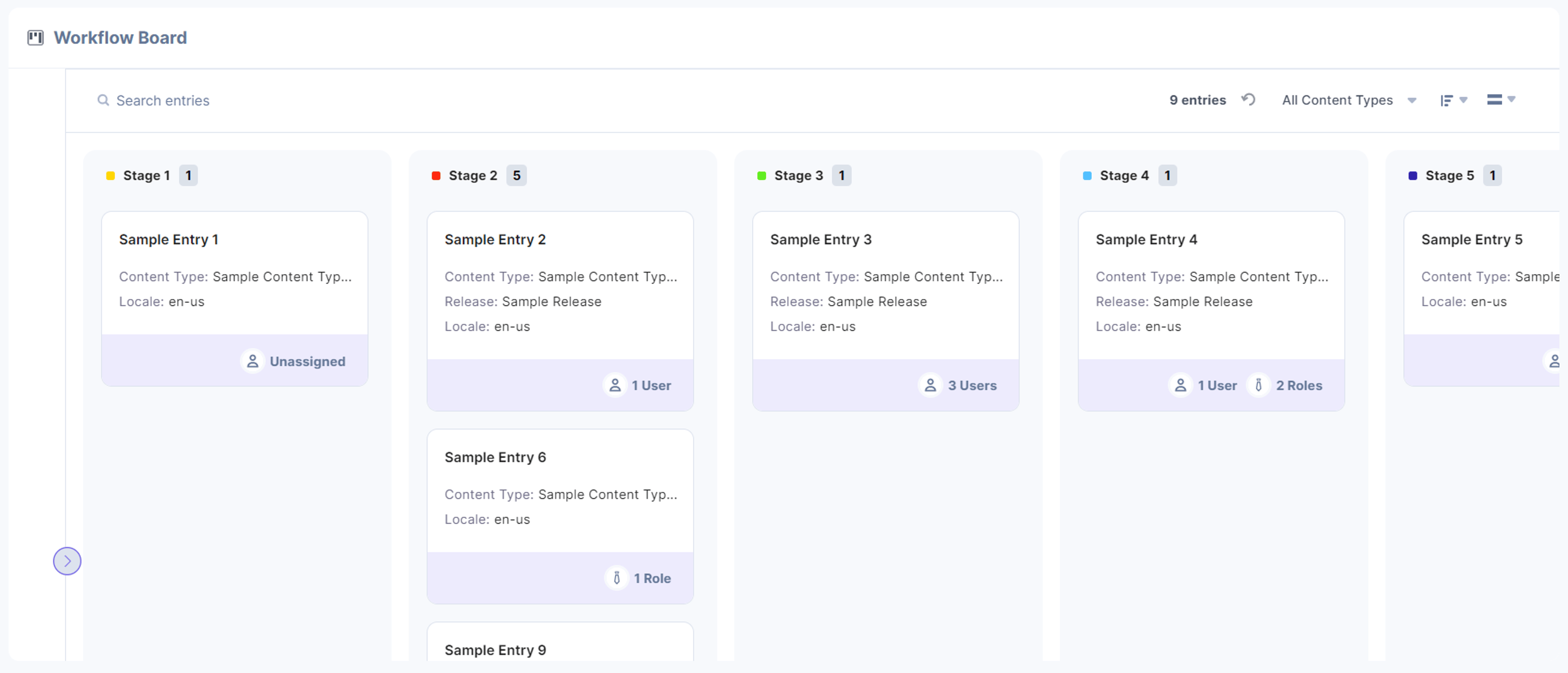Click Content Type line on Sample Entry 6
The height and width of the screenshot is (673, 1568).
pyautogui.click(x=561, y=494)
